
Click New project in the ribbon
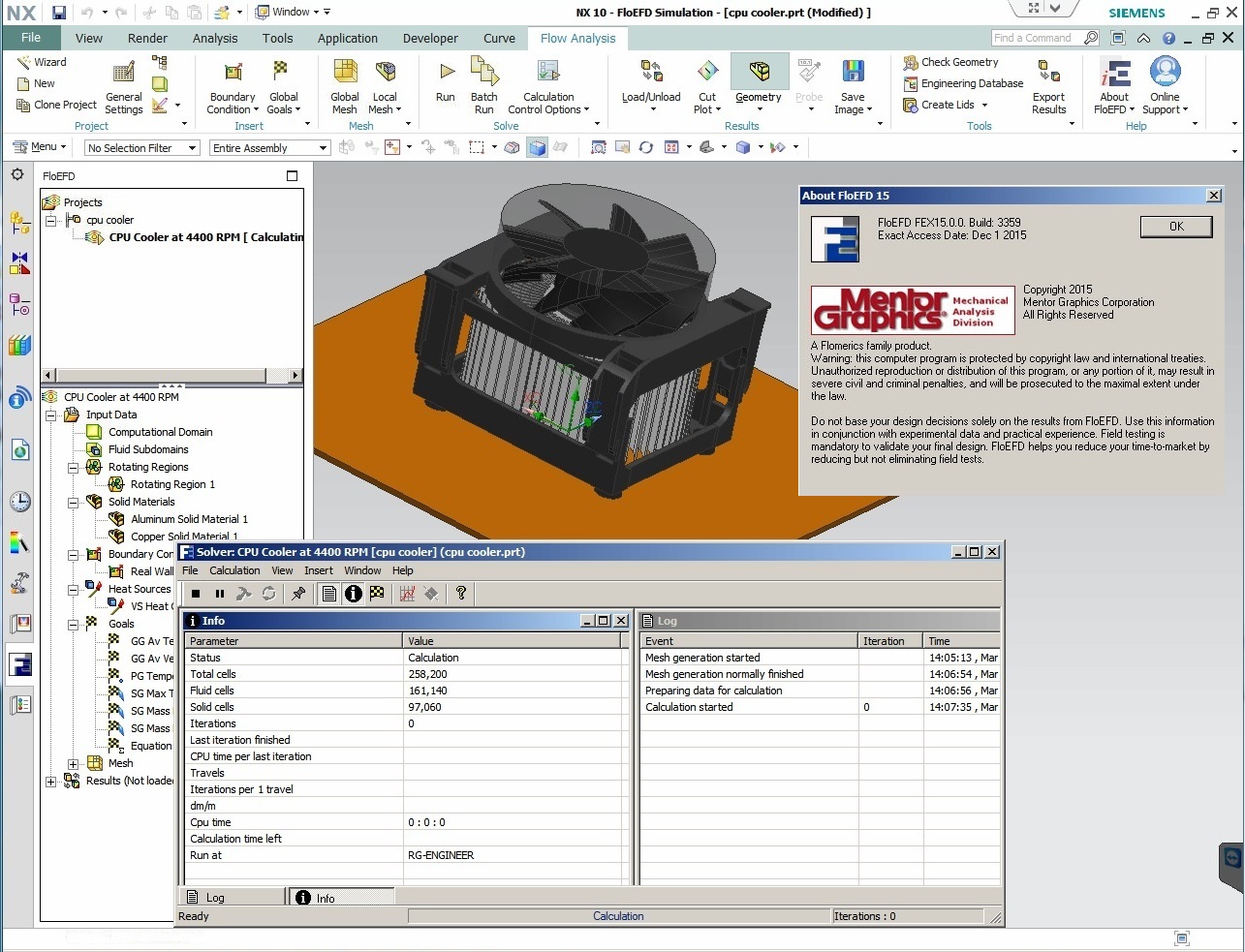pyautogui.click(x=36, y=83)
